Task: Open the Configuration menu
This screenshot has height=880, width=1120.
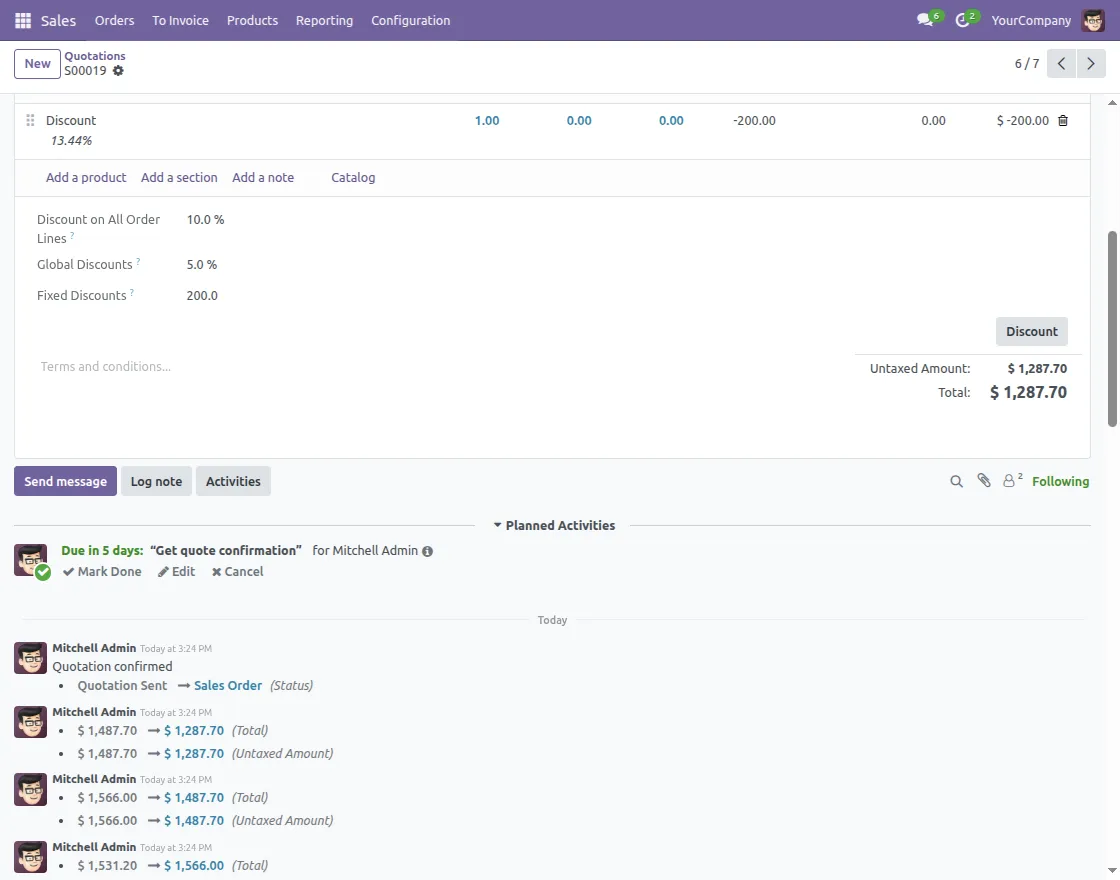Action: point(410,20)
